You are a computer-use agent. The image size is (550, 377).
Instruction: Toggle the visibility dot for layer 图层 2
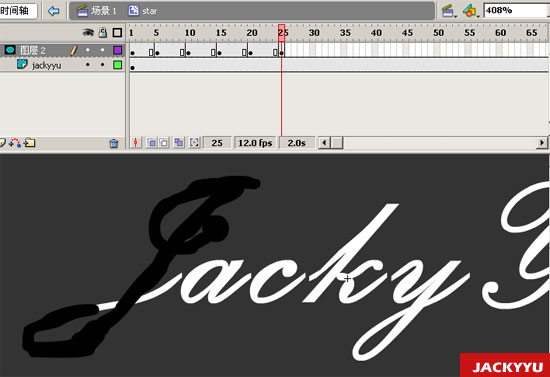[88, 50]
